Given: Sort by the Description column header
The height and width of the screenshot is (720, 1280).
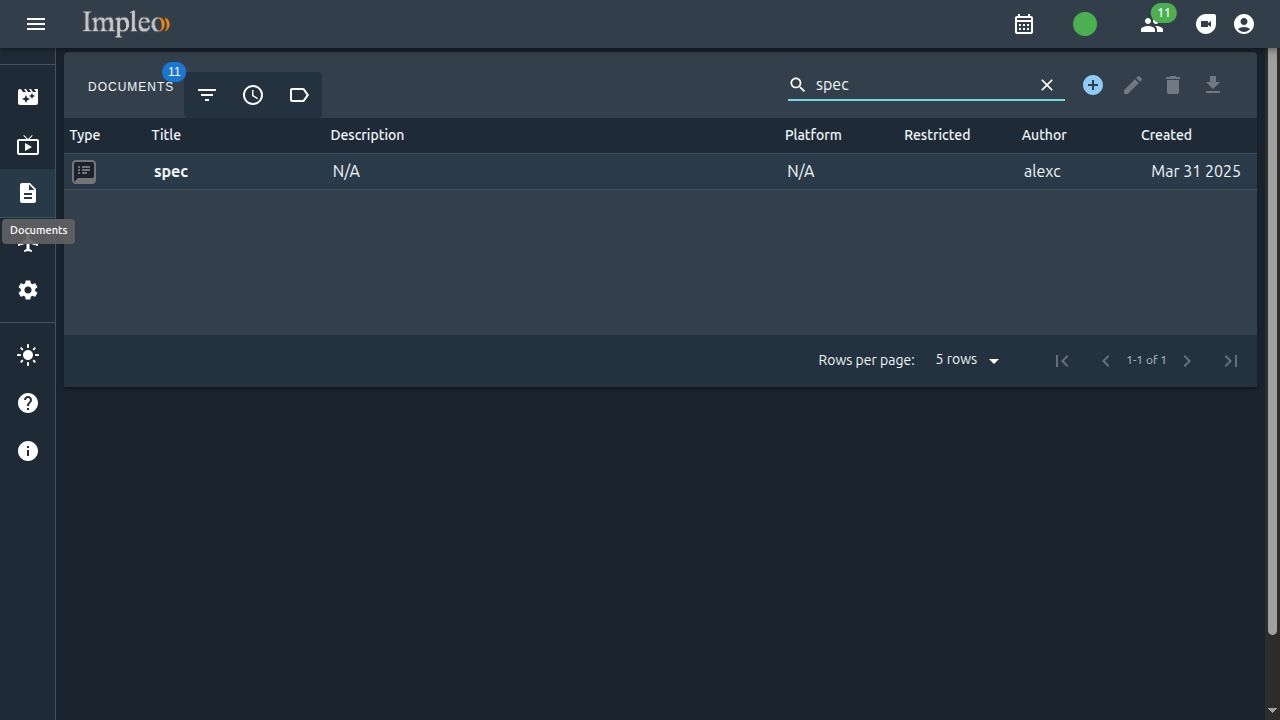Looking at the screenshot, I should (367, 135).
